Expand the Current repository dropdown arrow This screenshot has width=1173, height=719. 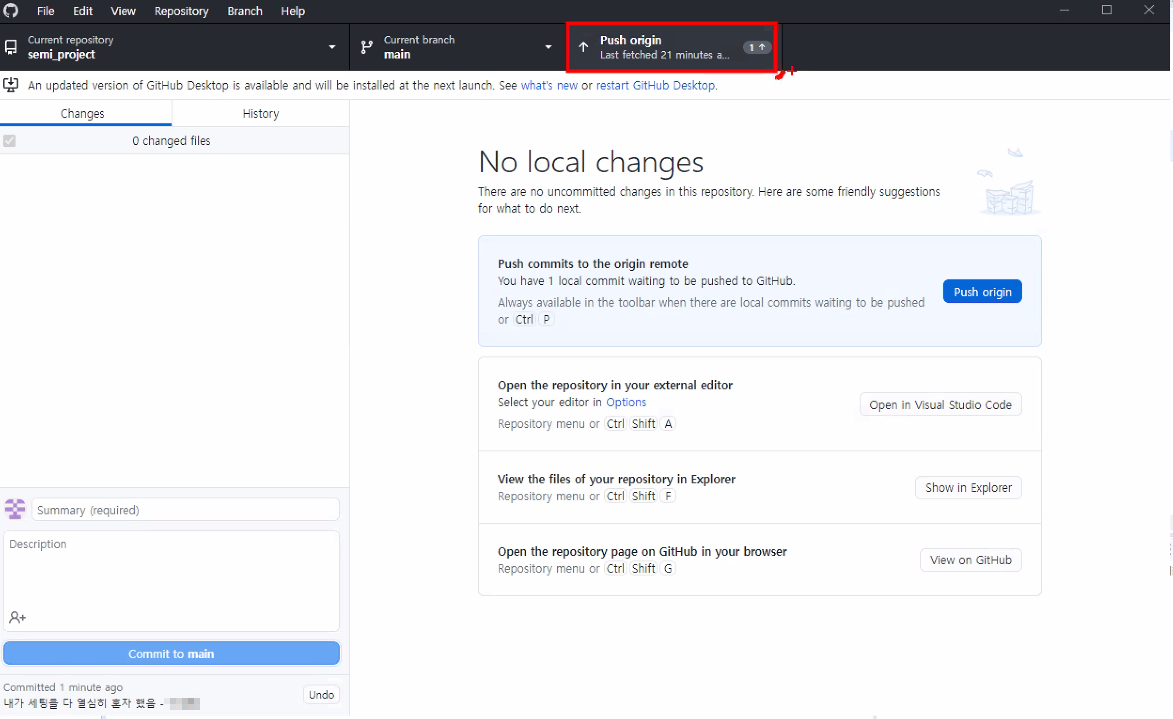332,47
